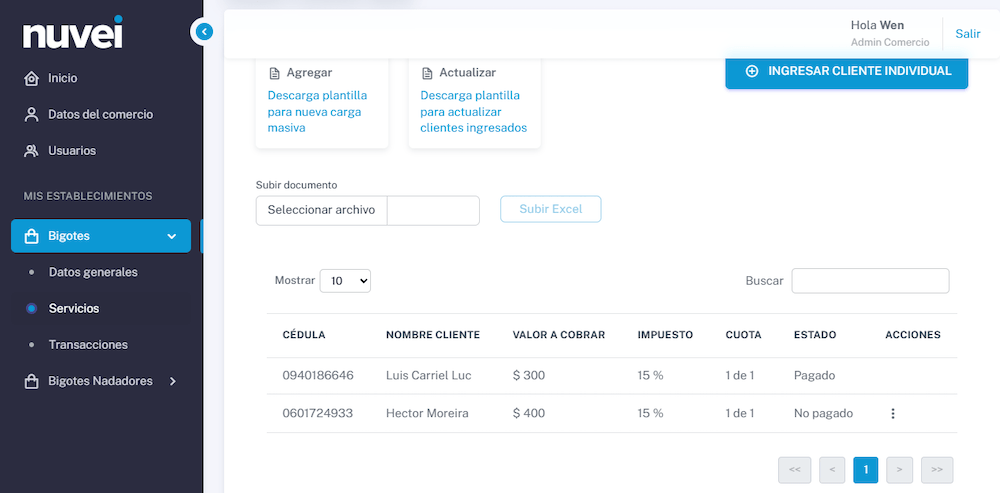The image size is (1000, 493).
Task: Open actions menu for Hector Moreira
Action: pyautogui.click(x=893, y=413)
